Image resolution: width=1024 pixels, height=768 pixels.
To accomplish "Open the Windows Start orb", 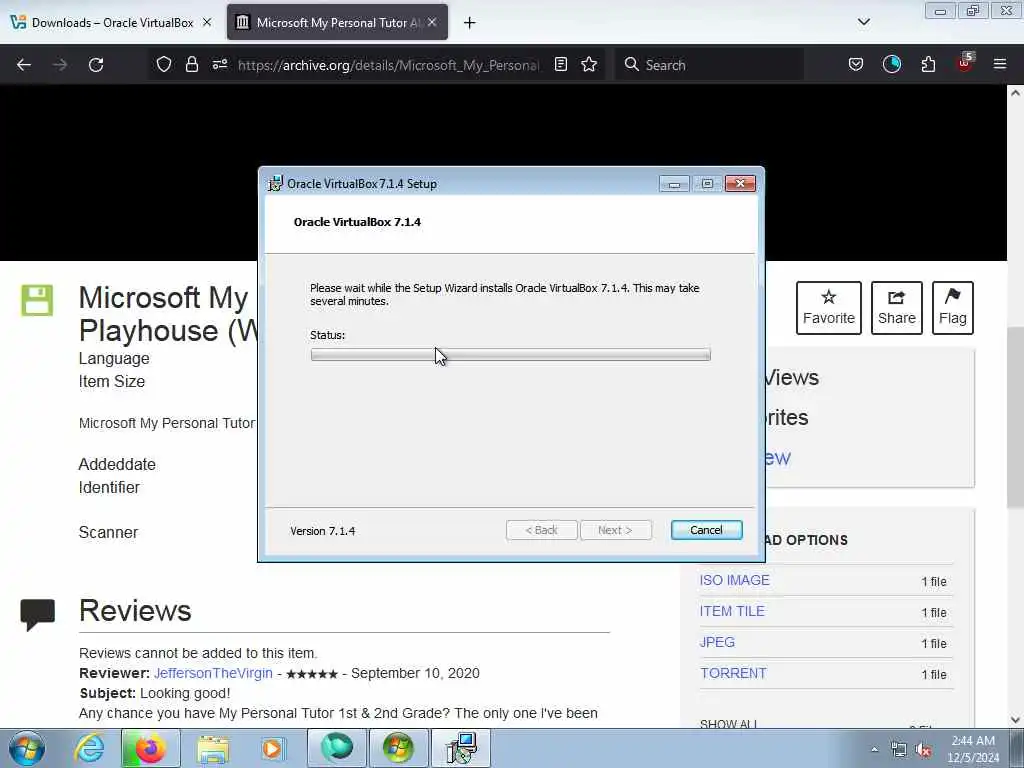I will 26,748.
